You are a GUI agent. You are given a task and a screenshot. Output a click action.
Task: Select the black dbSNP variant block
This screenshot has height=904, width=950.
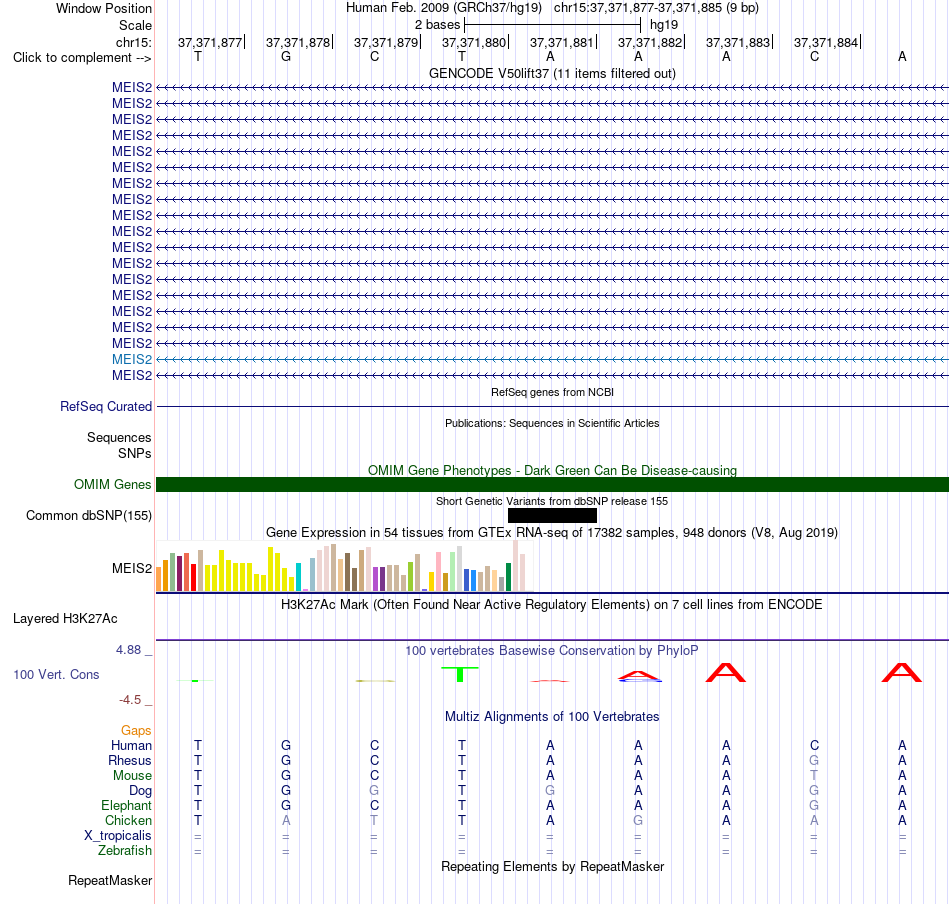552,516
